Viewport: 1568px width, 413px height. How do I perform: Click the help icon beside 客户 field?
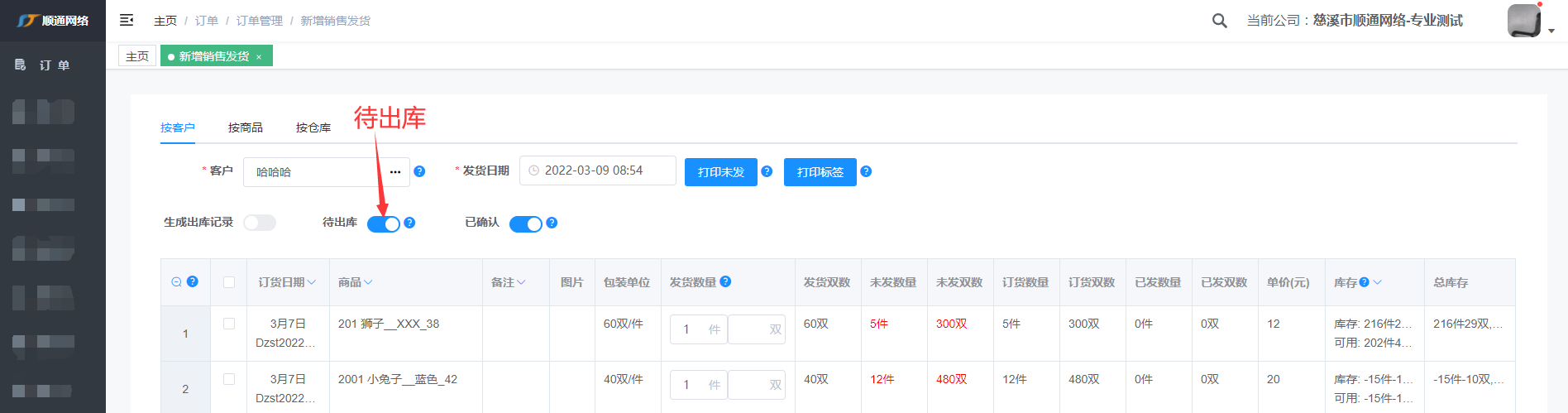tap(419, 171)
